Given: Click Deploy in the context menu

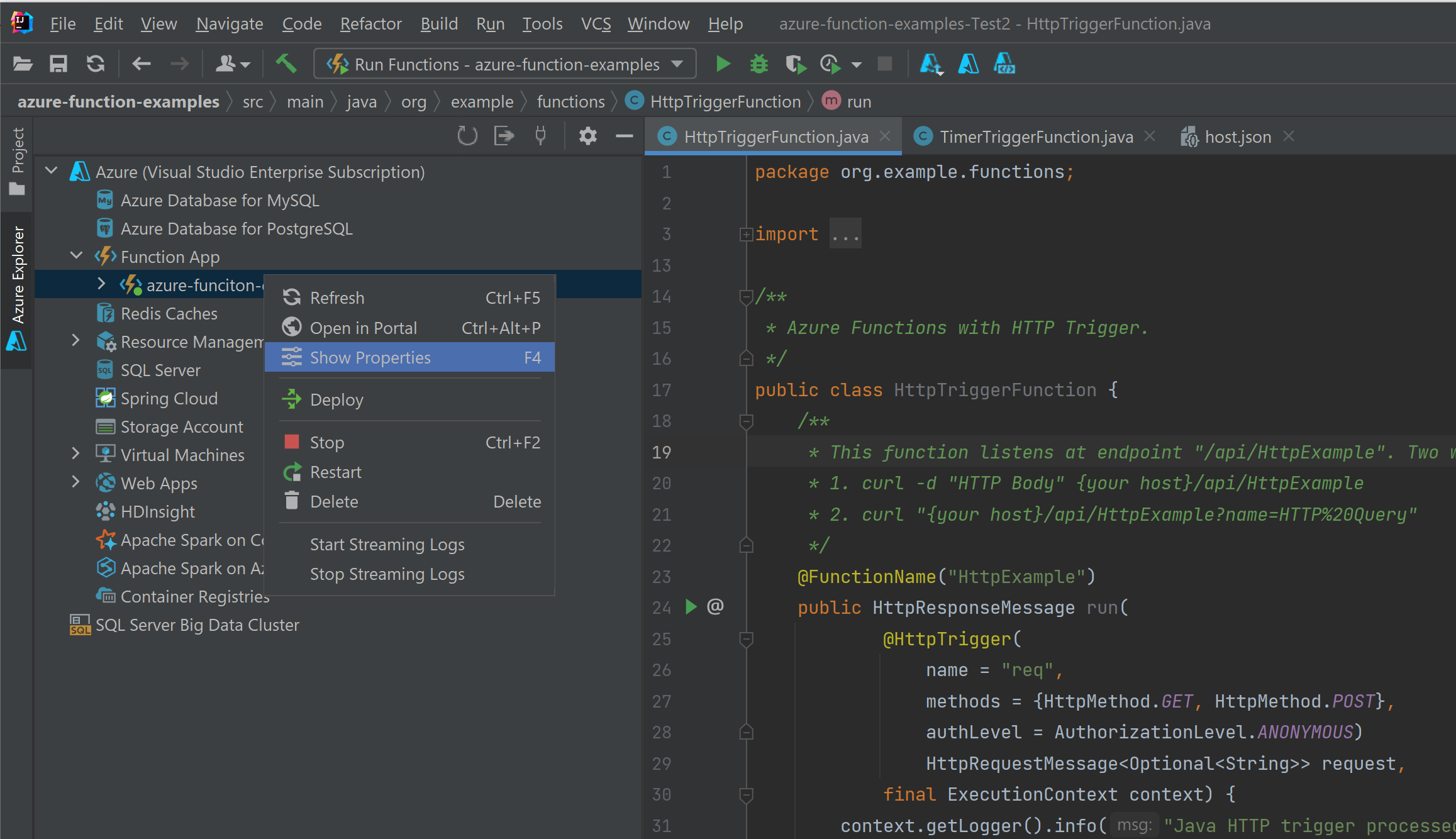Looking at the screenshot, I should click(336, 399).
